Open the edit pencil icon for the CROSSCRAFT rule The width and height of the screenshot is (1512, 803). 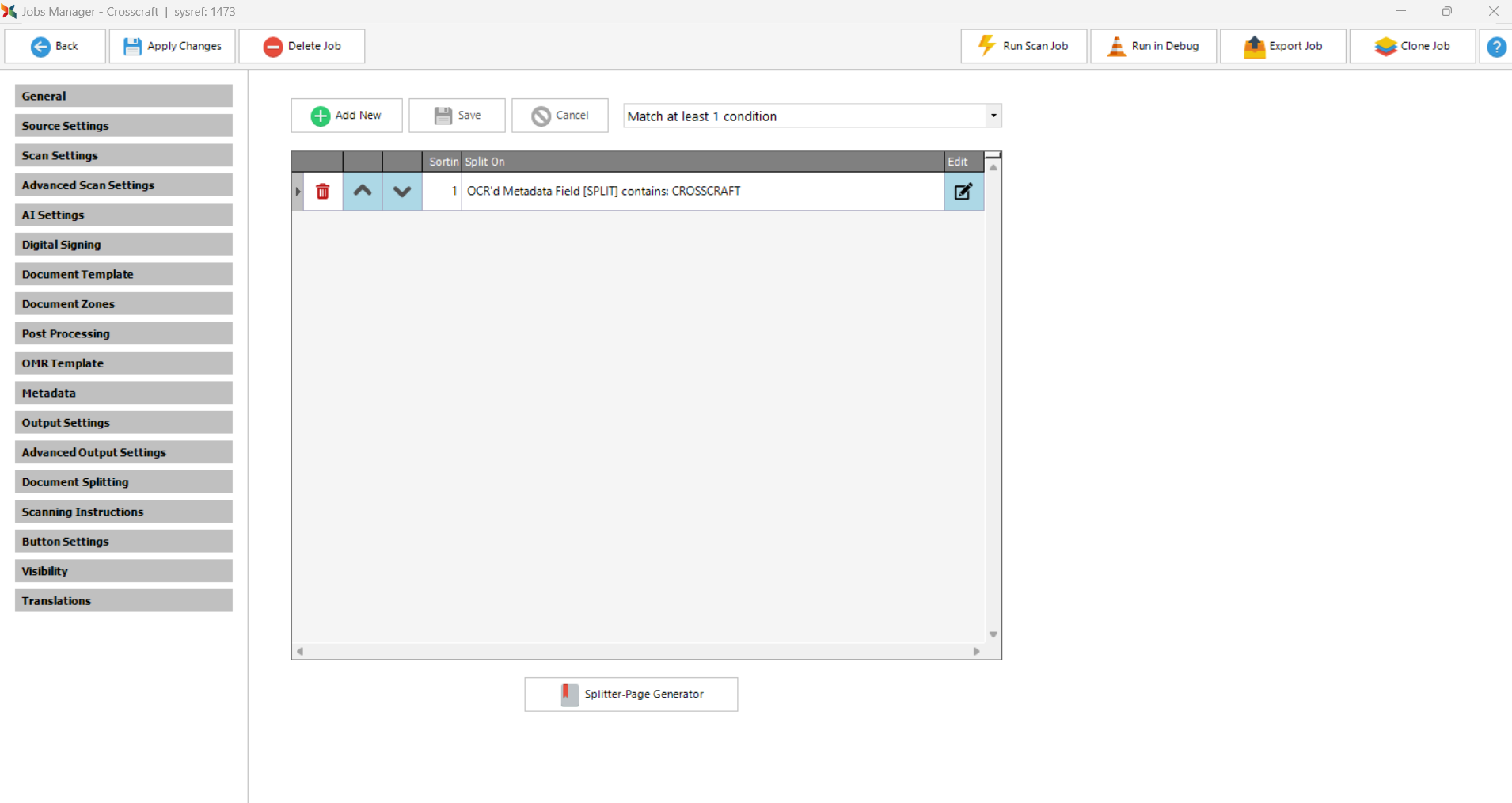click(963, 192)
